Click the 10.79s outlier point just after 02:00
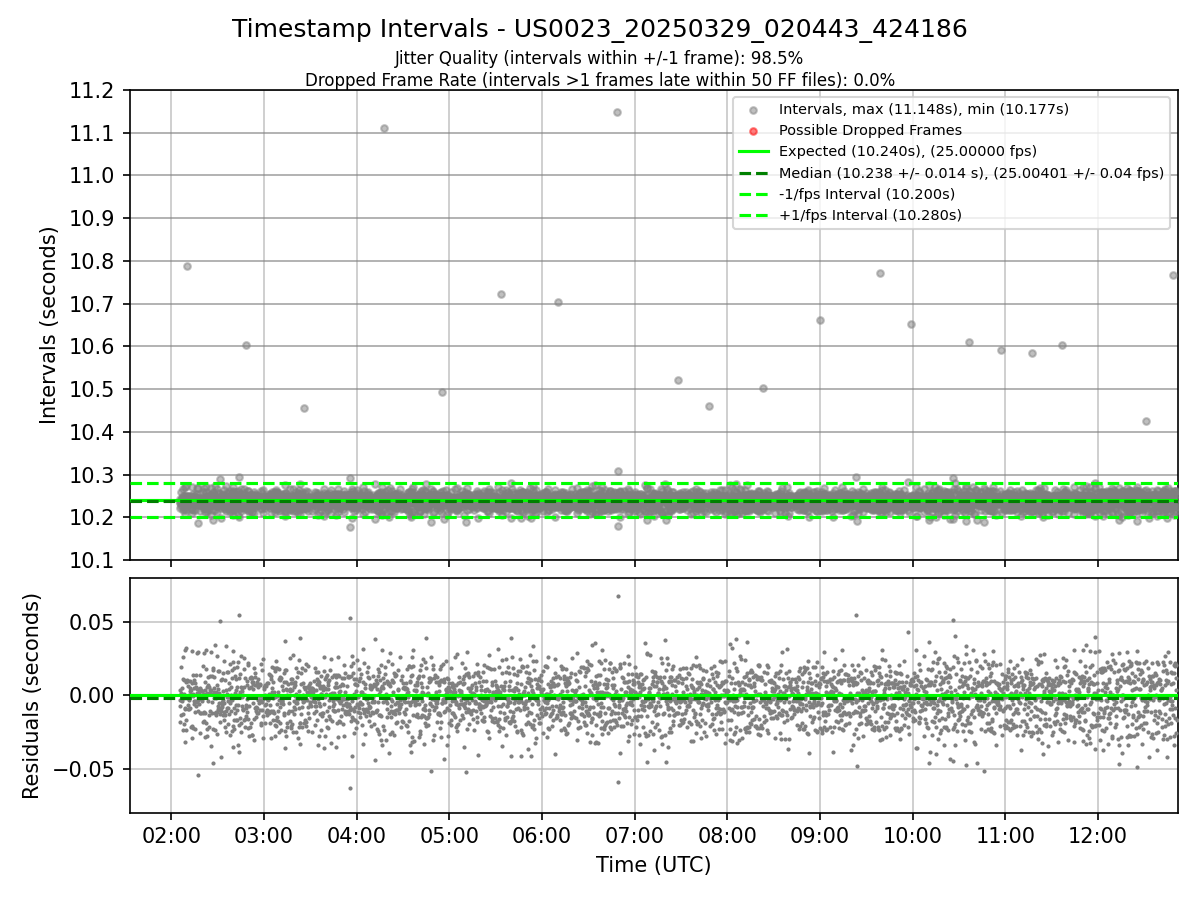Viewport: 1200px width, 900px height. [x=187, y=266]
